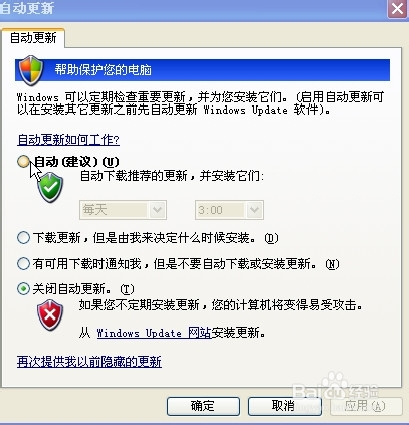The height and width of the screenshot is (425, 409).
Task: Click the 应用(A) button
Action: [x=366, y=406]
